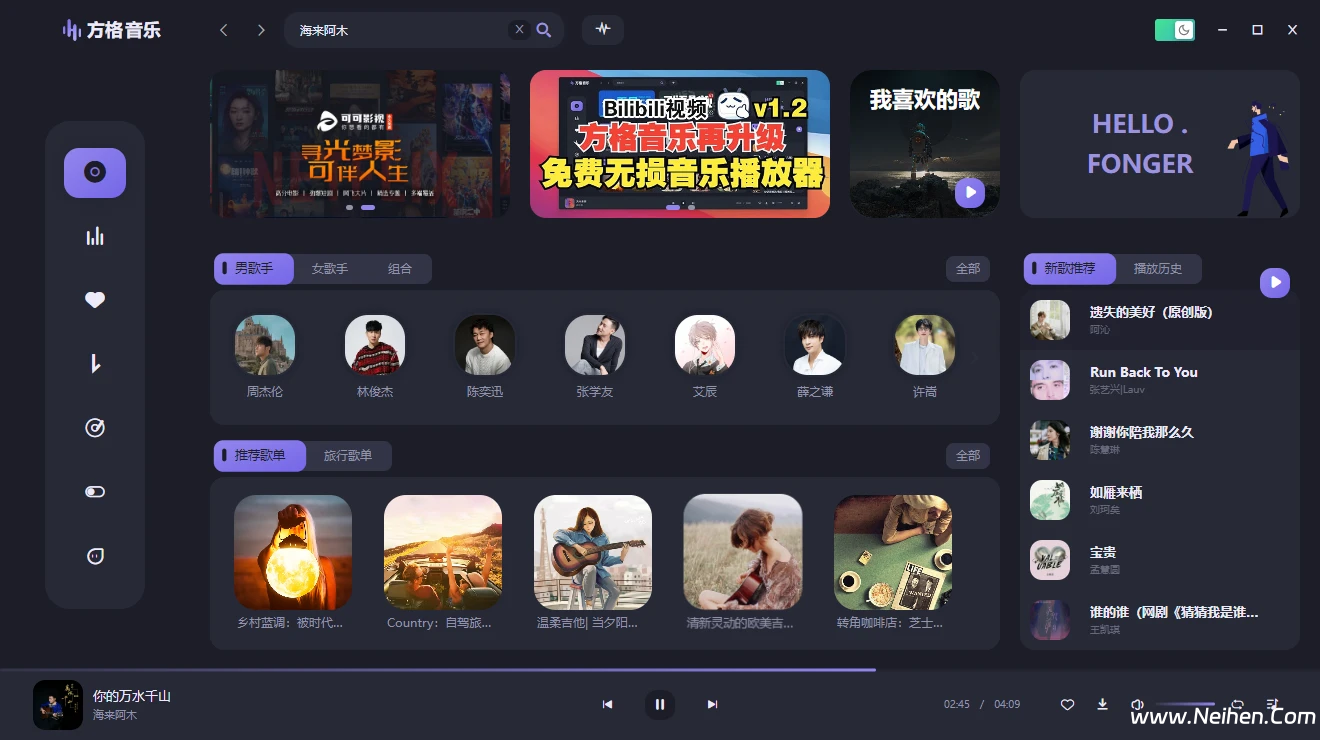
Task: Play the 我喜欢的歌 playlist
Action: pos(970,192)
